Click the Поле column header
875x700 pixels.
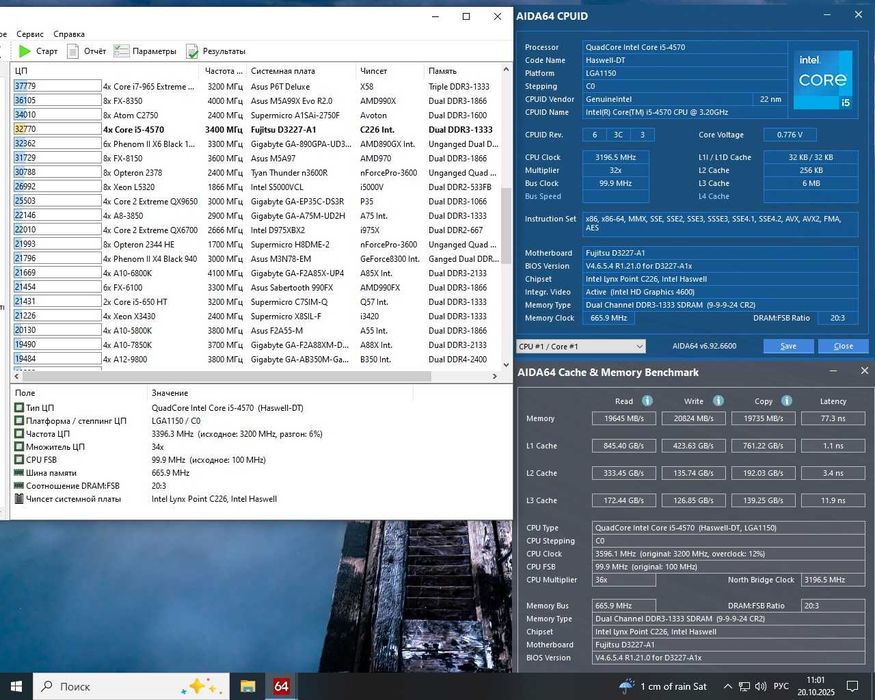tap(78, 393)
